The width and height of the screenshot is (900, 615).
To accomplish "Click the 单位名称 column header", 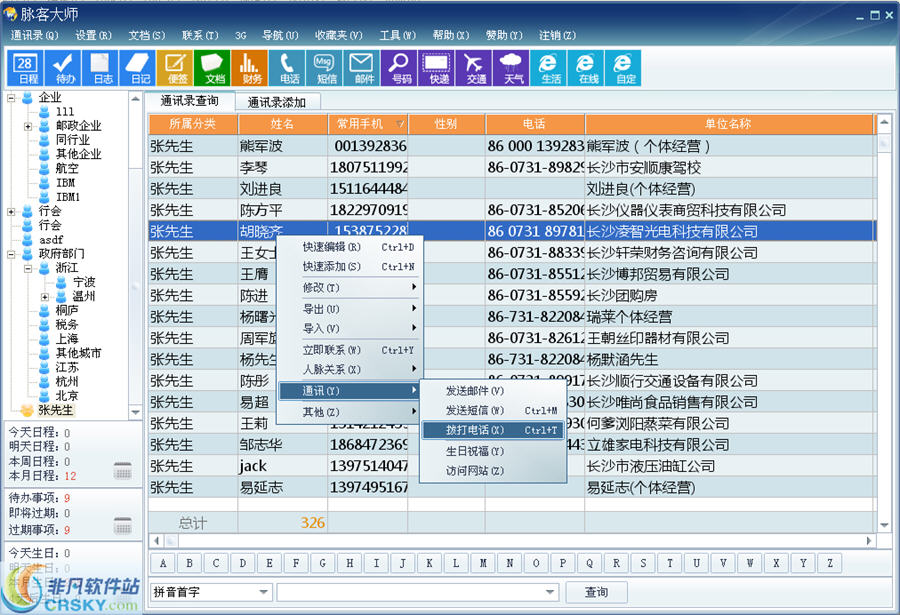I will click(x=729, y=124).
